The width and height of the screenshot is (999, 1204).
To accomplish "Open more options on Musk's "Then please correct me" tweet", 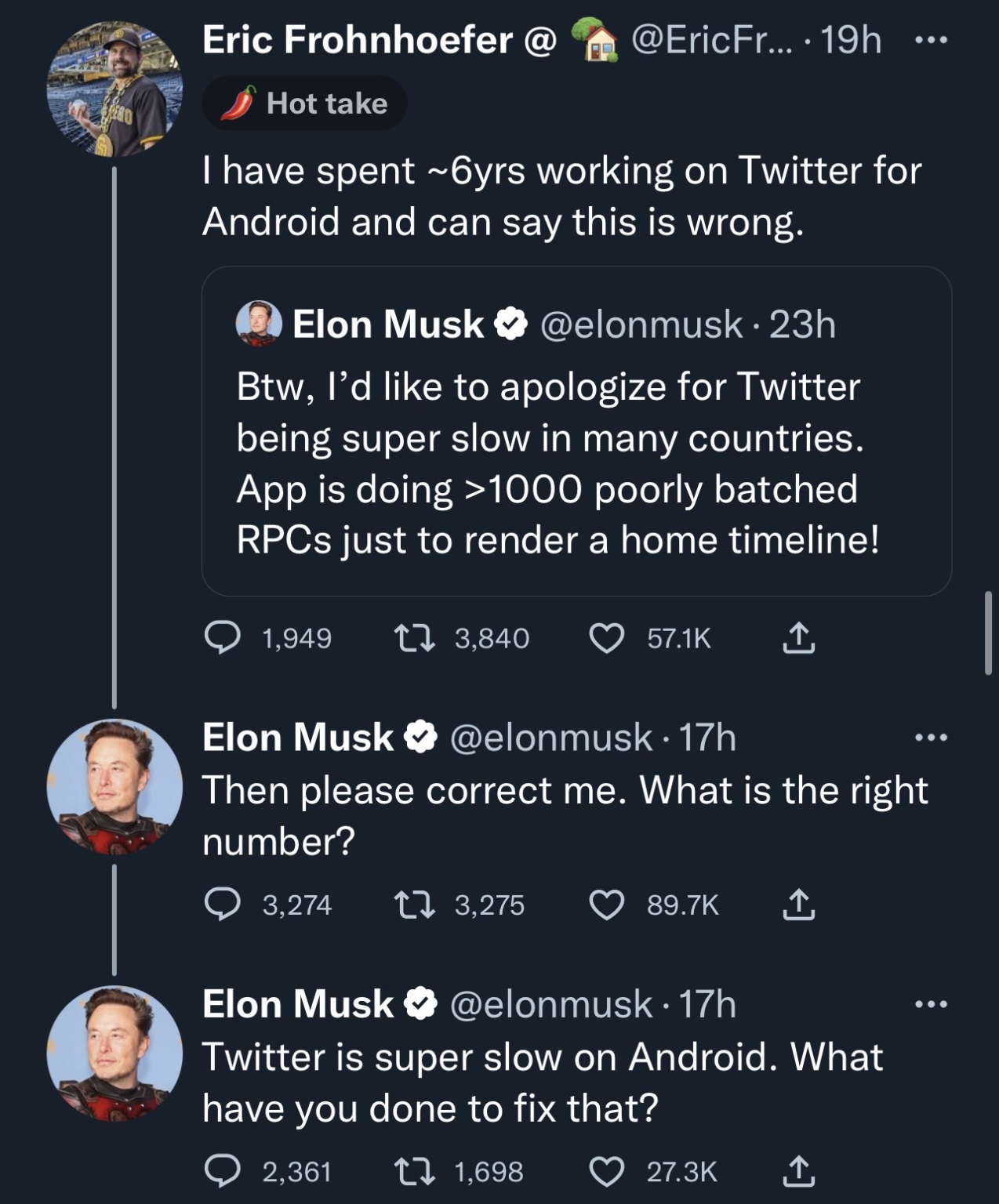I will click(932, 737).
